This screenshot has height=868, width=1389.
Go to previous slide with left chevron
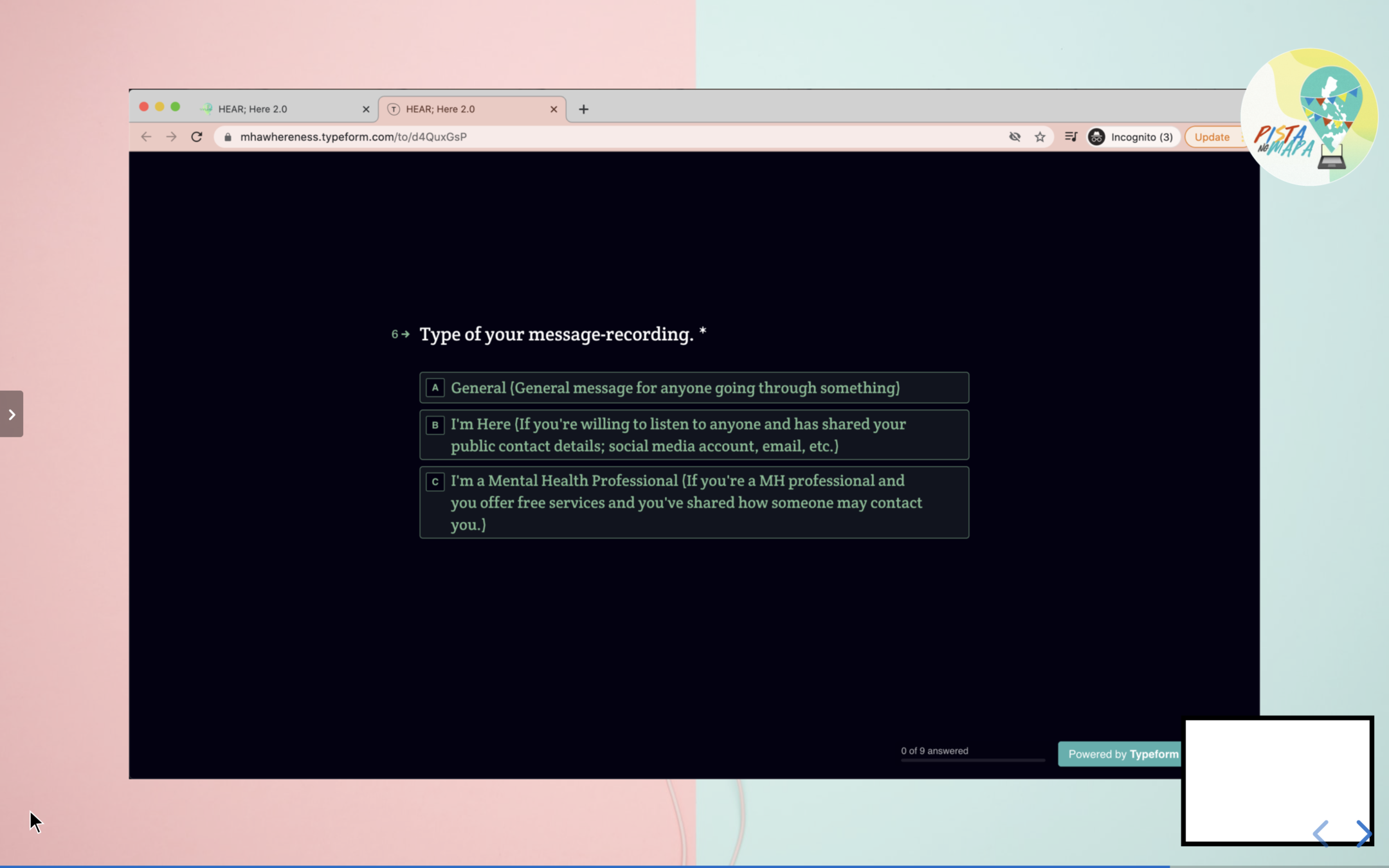(x=1321, y=833)
